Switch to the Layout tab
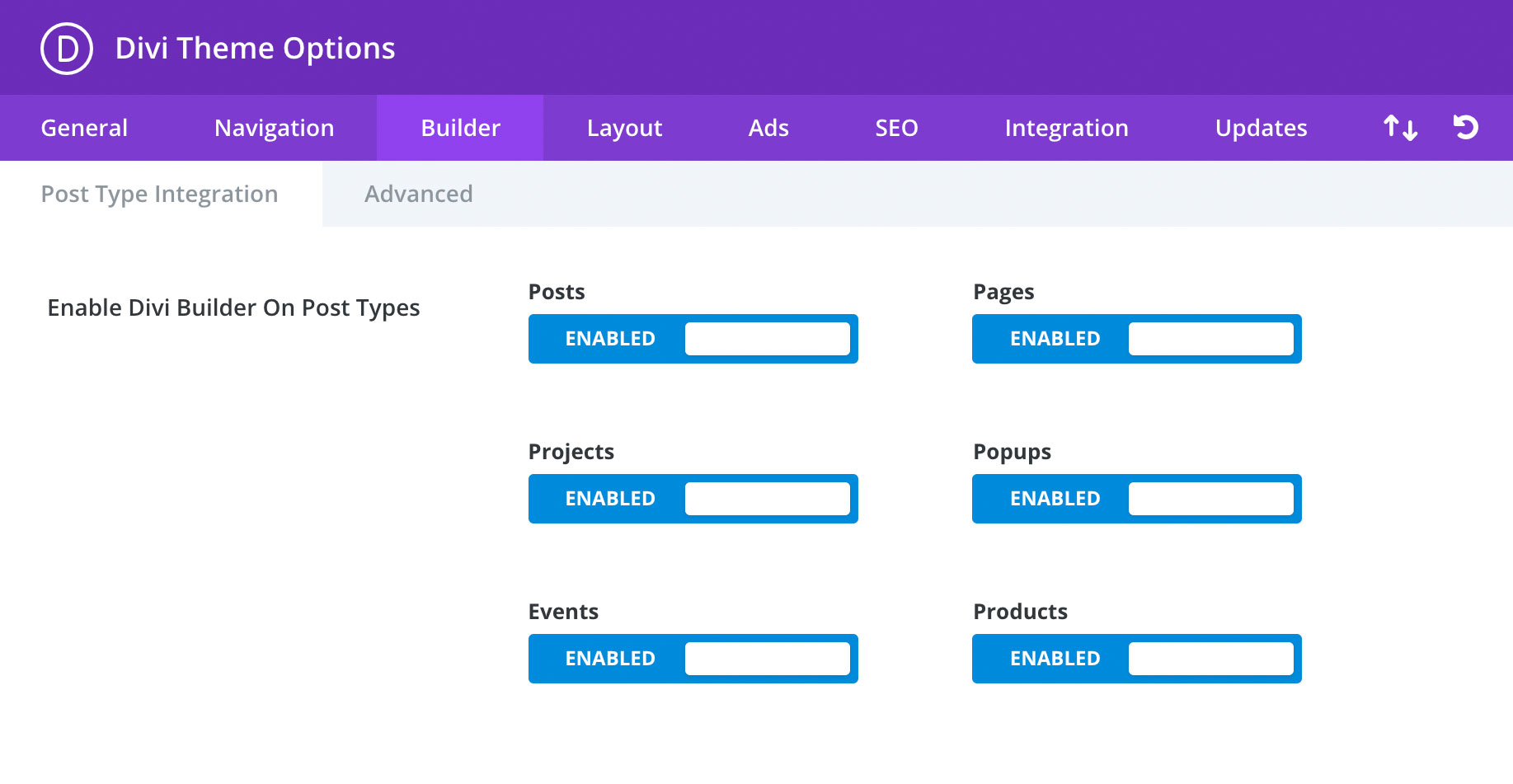This screenshot has width=1513, height=784. pos(624,128)
